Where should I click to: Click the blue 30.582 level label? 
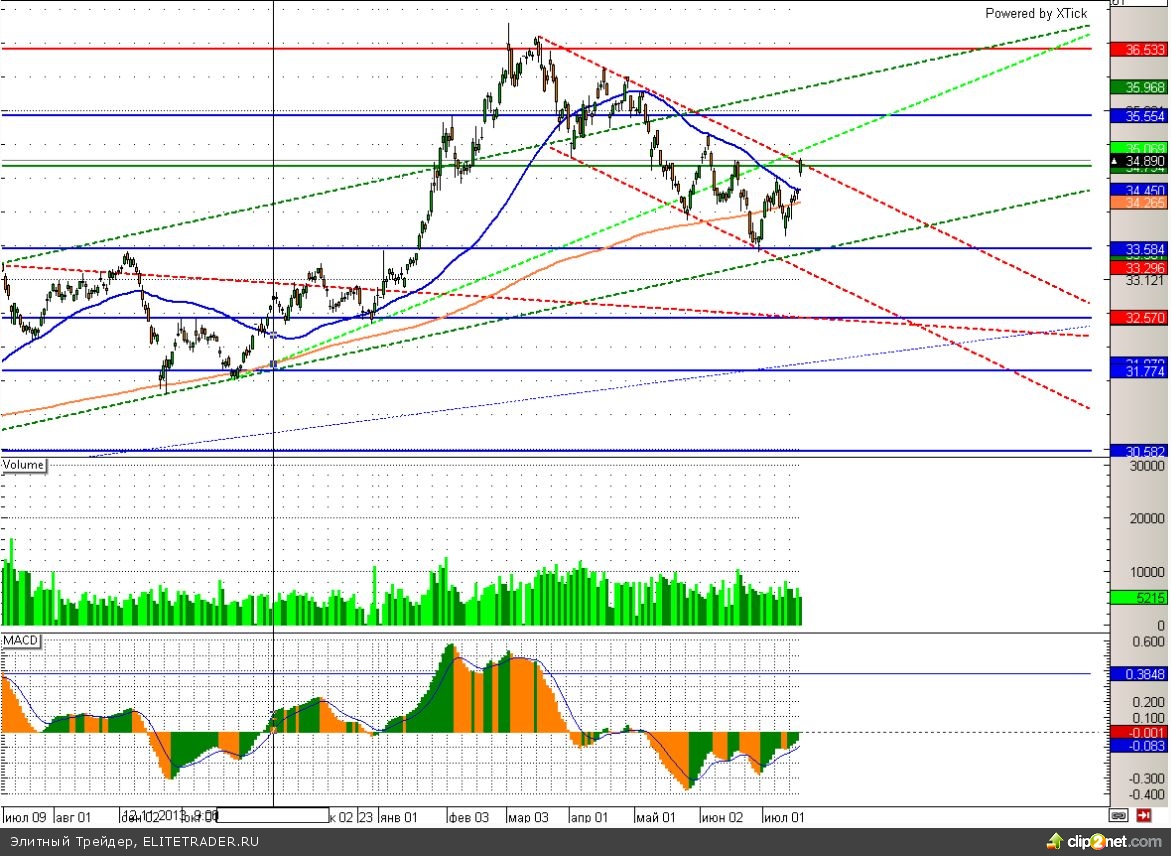point(1138,452)
